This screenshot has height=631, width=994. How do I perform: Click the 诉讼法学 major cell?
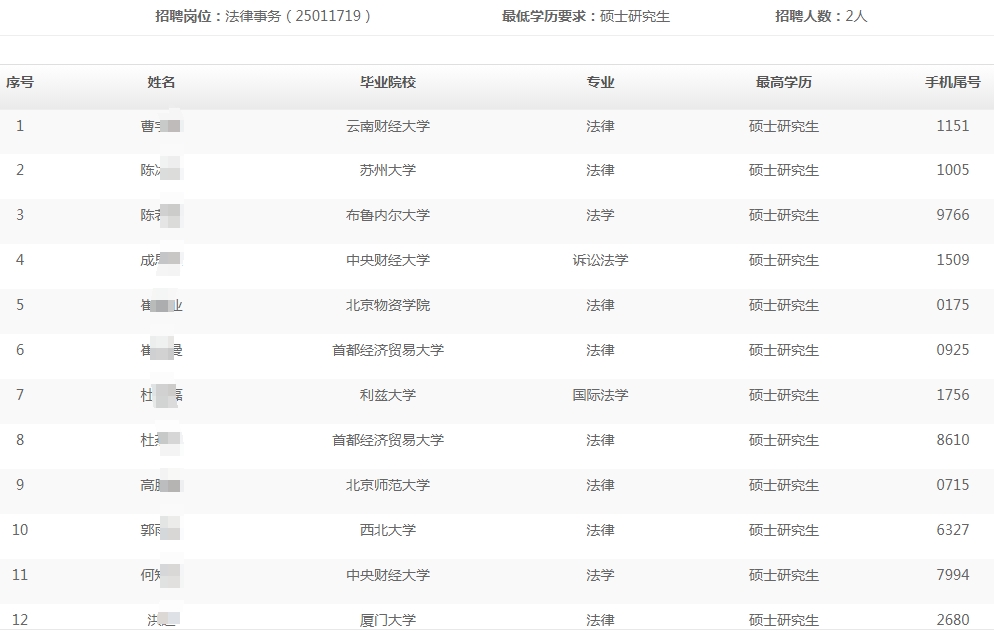coord(600,260)
